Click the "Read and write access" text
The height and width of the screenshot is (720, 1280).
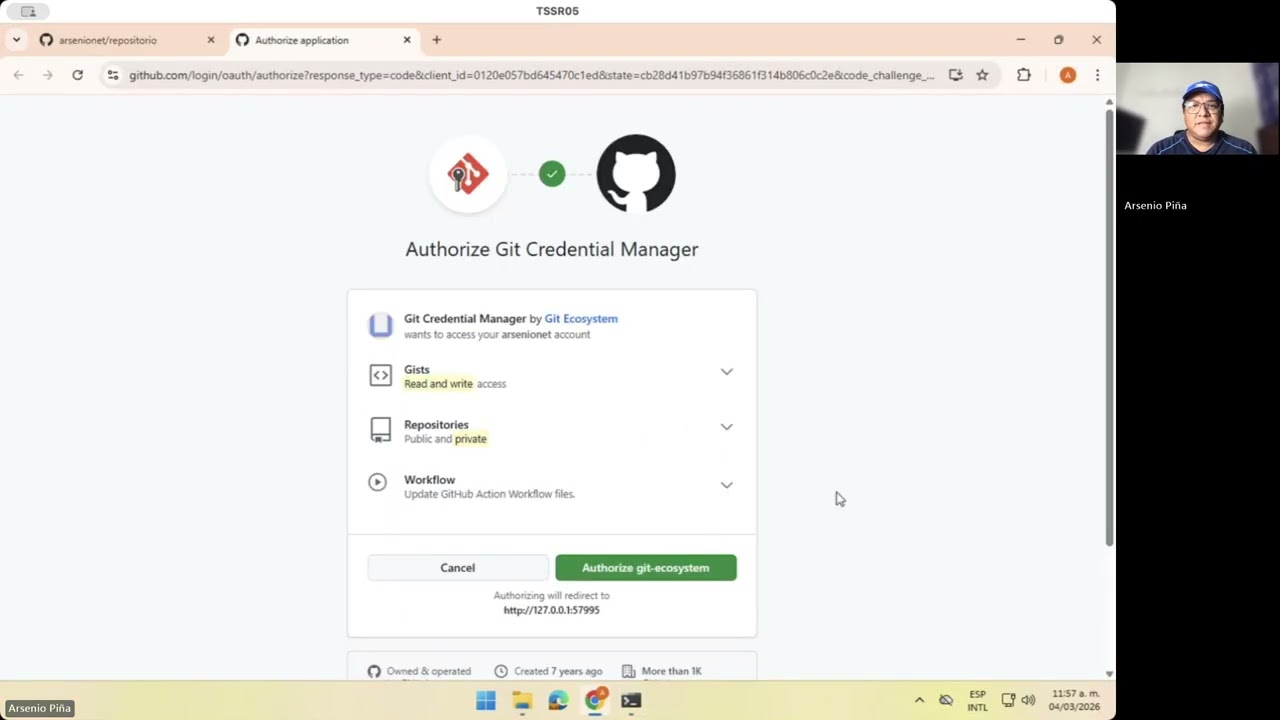(455, 384)
